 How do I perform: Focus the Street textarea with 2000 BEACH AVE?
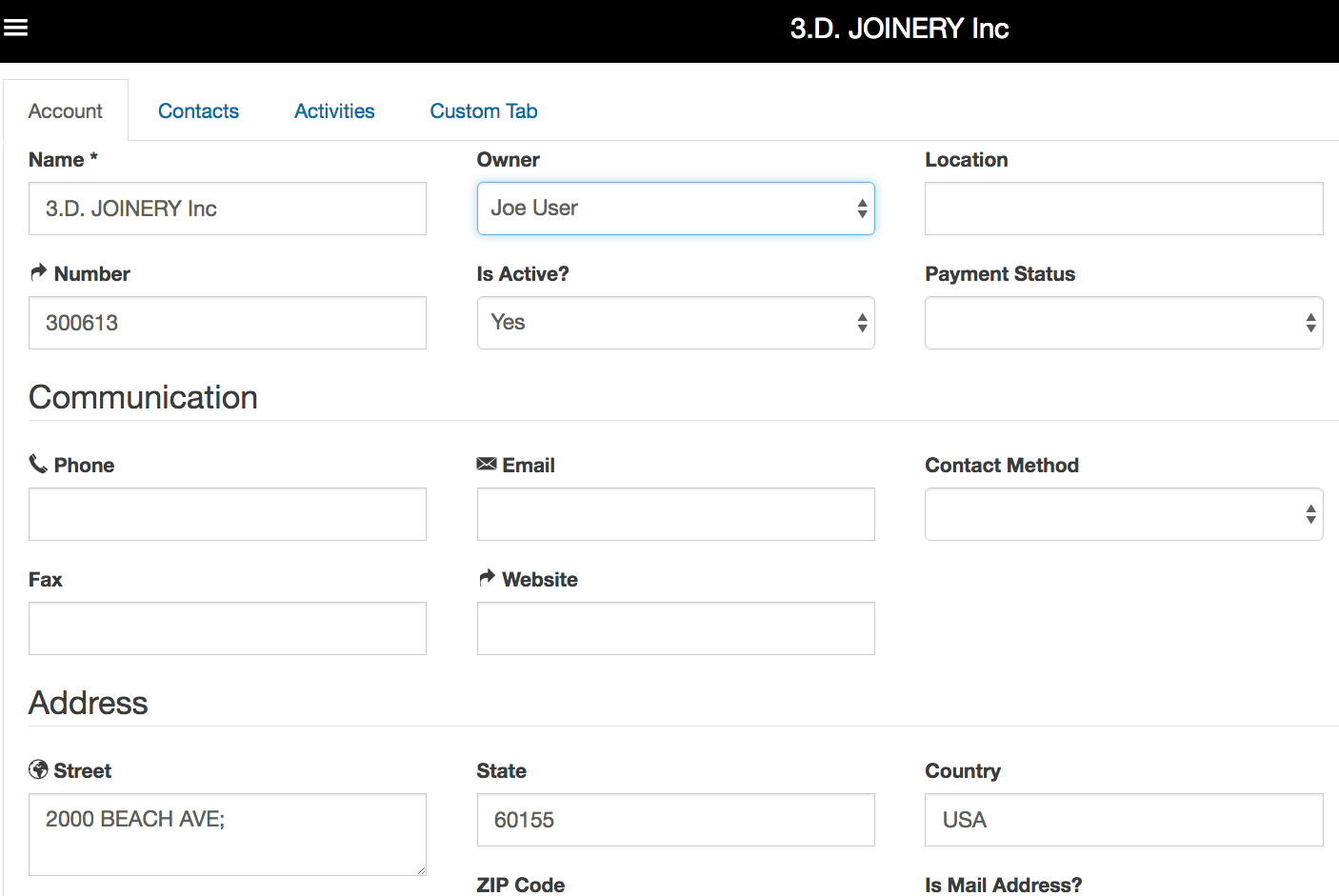point(228,834)
